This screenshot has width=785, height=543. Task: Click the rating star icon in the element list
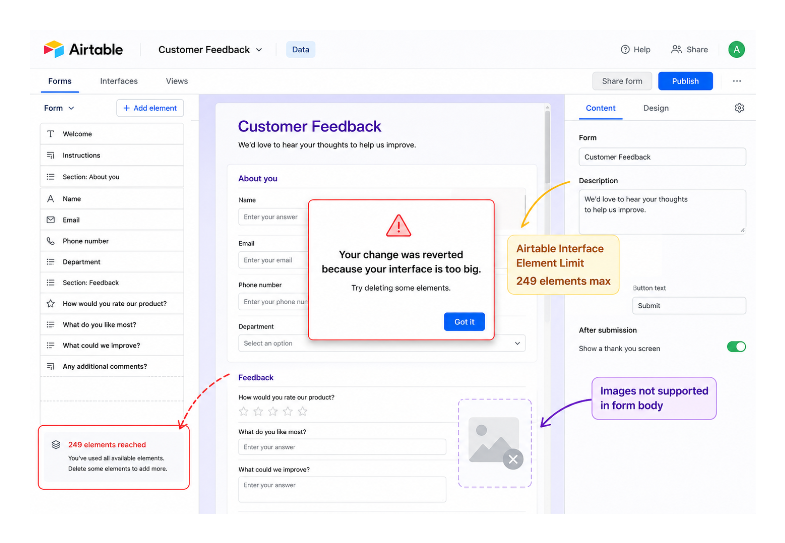pos(51,303)
